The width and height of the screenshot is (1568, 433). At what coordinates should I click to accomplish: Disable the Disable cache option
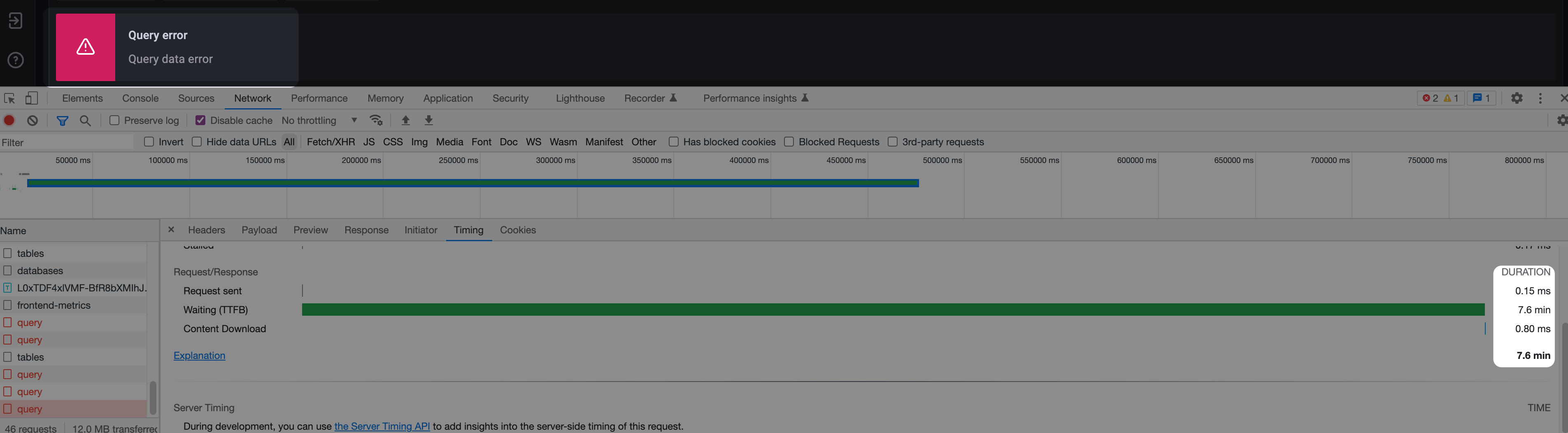tap(200, 120)
